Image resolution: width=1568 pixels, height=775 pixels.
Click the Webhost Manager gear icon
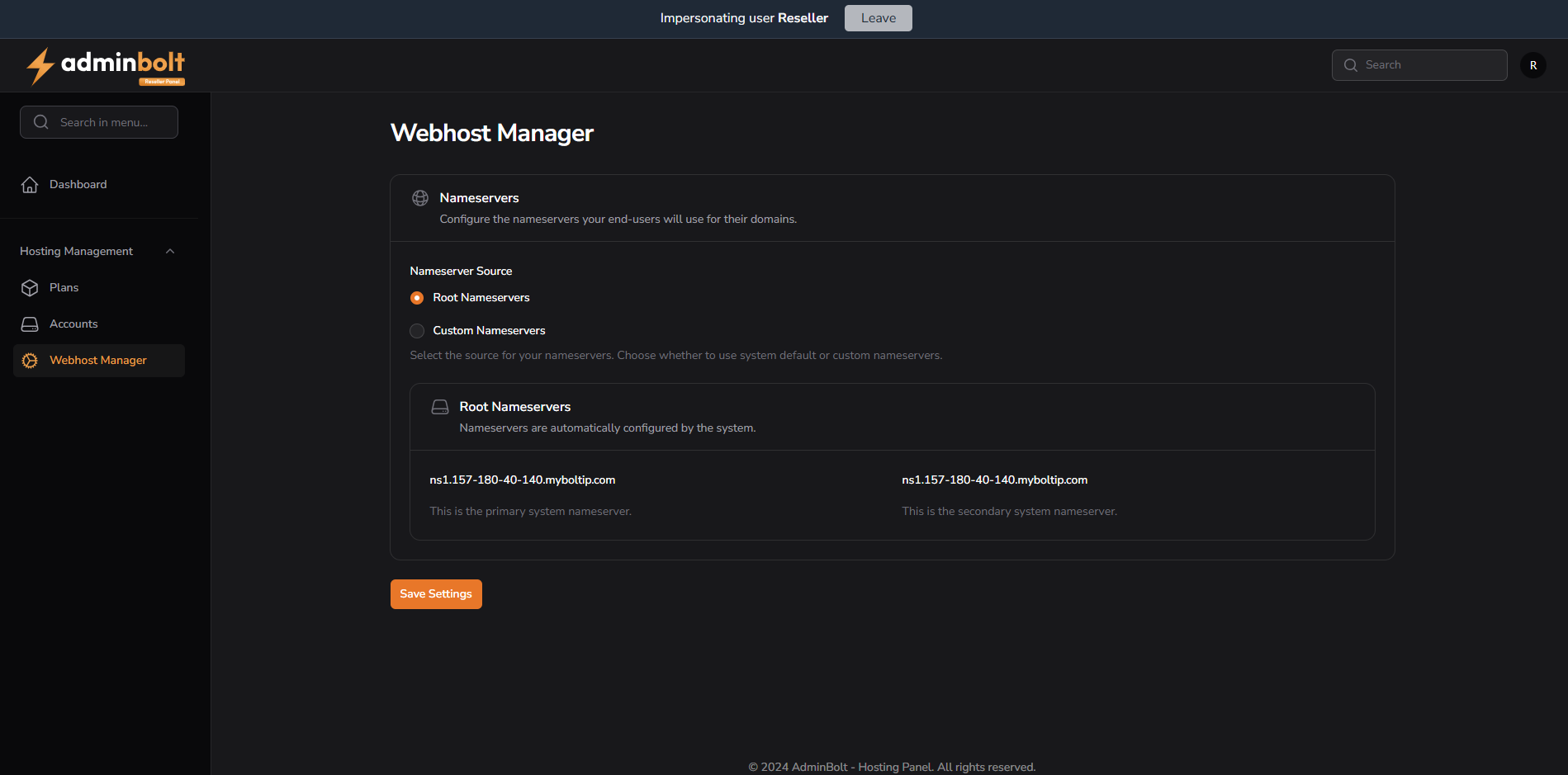point(30,360)
